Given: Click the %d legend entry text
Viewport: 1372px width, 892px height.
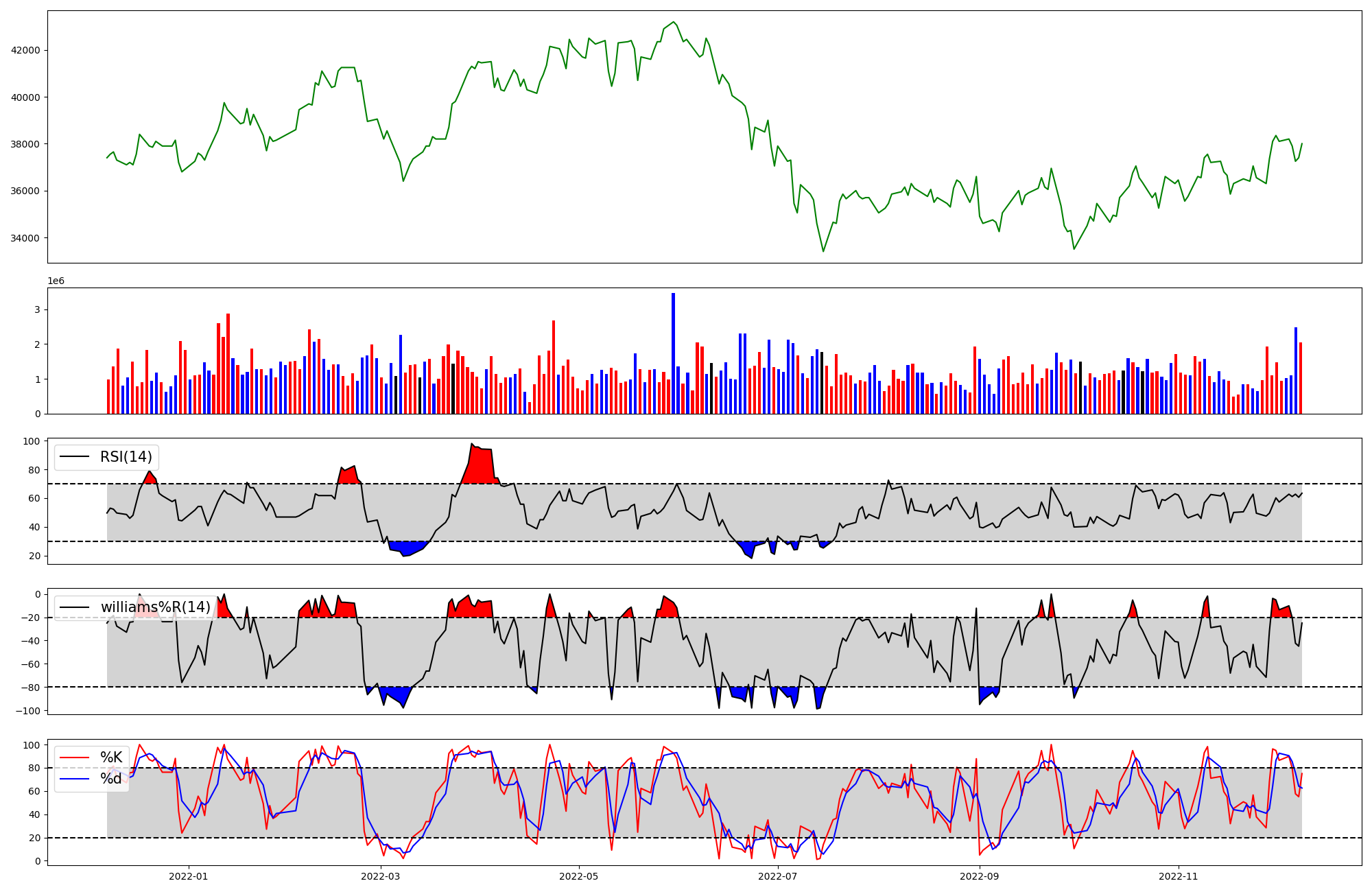Looking at the screenshot, I should 111,779.
